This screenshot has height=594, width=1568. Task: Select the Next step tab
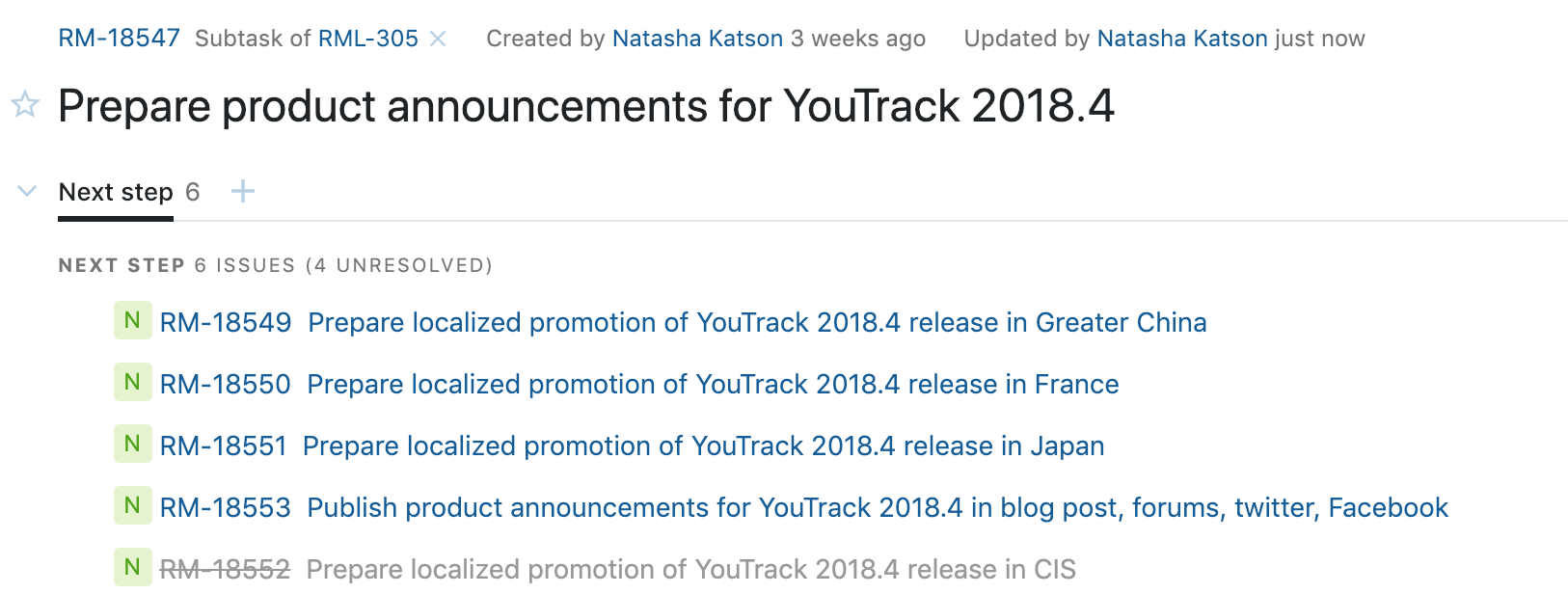[116, 192]
